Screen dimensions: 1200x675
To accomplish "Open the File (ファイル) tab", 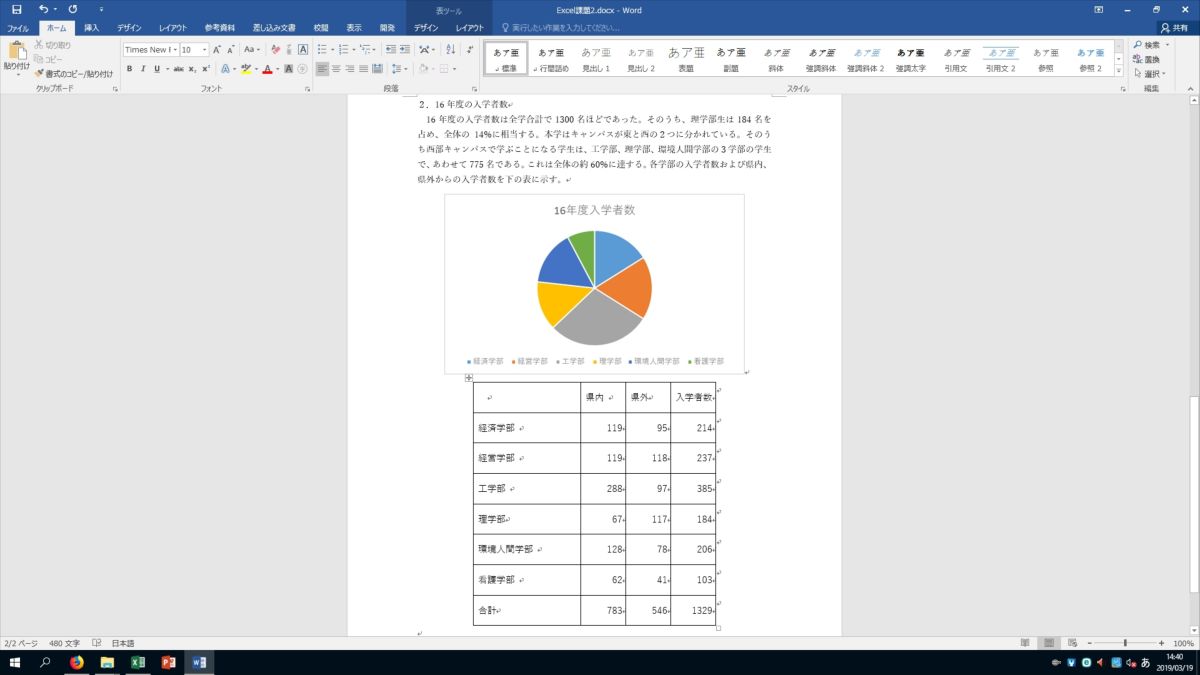I will click(x=18, y=28).
